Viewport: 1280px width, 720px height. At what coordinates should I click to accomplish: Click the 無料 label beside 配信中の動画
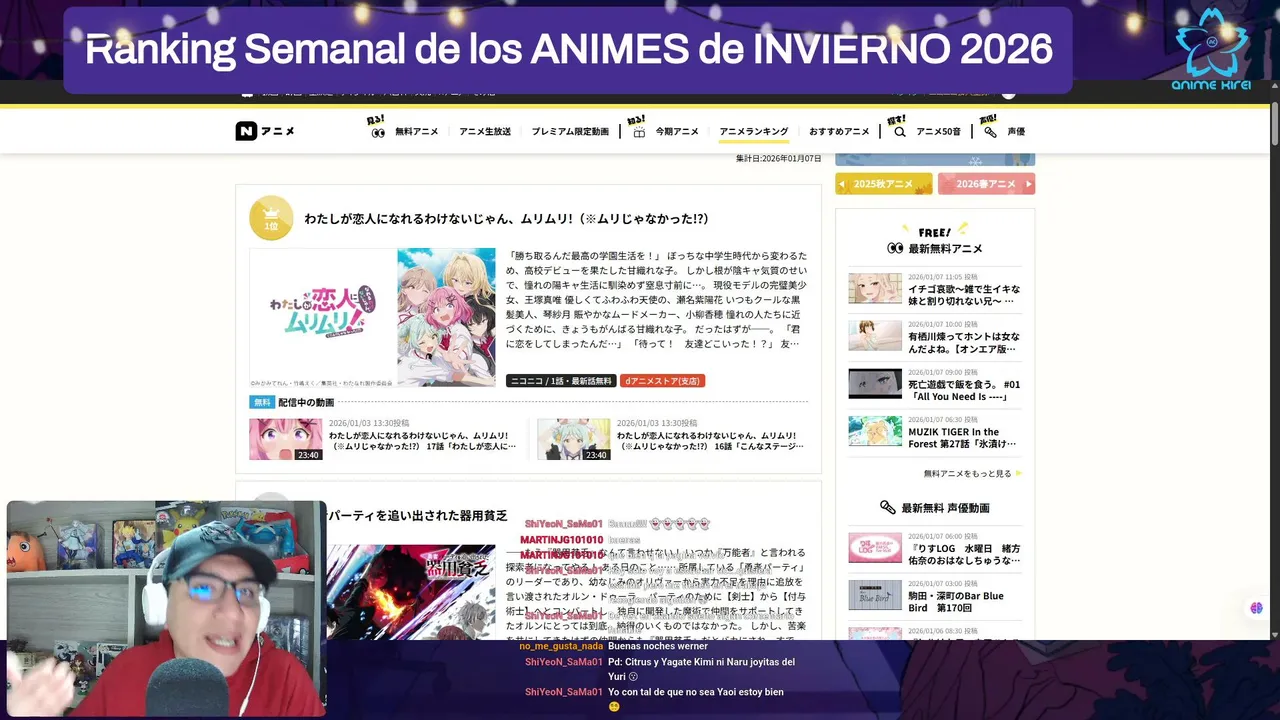point(261,402)
